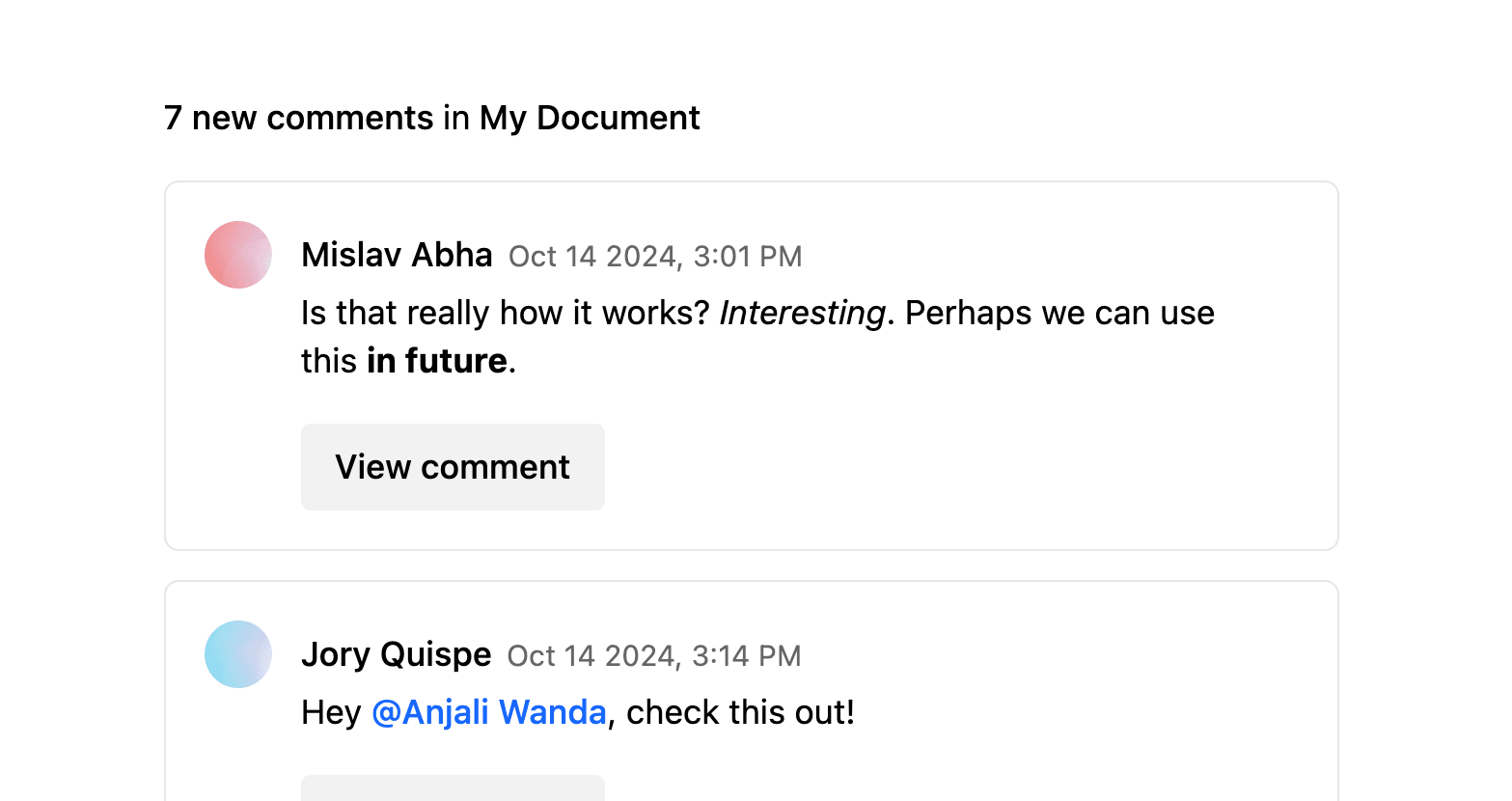Viewport: 1512px width, 801px height.
Task: Click the comment text Hey @Anjali Wanda, check this out
Action: [577, 711]
